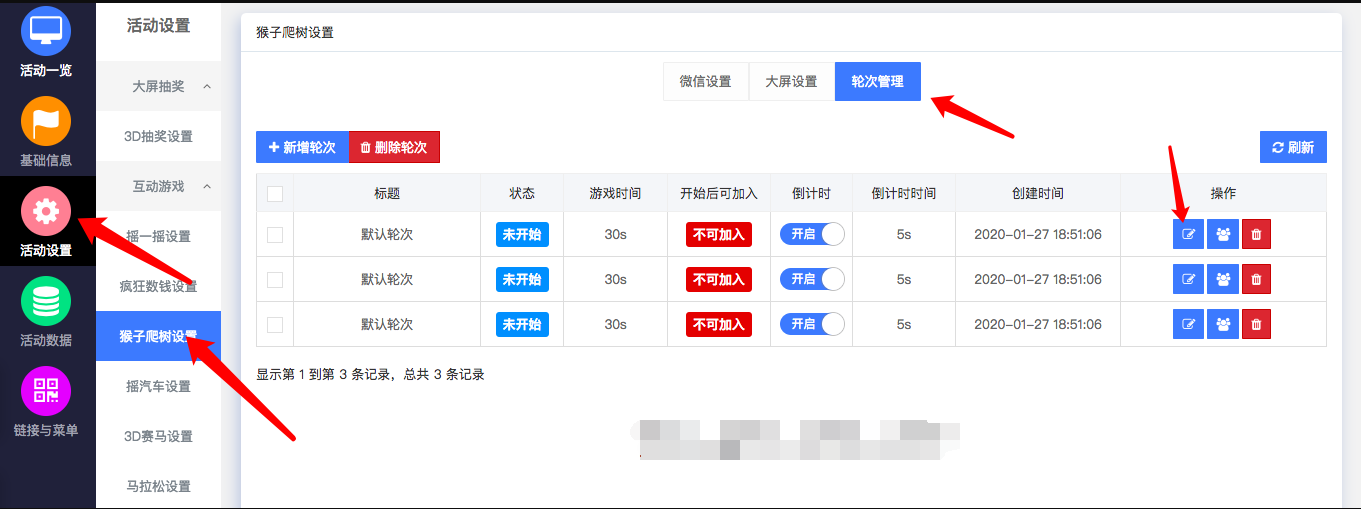
Task: Open 摇汽车设置 in the sidebar
Action: tap(158, 387)
